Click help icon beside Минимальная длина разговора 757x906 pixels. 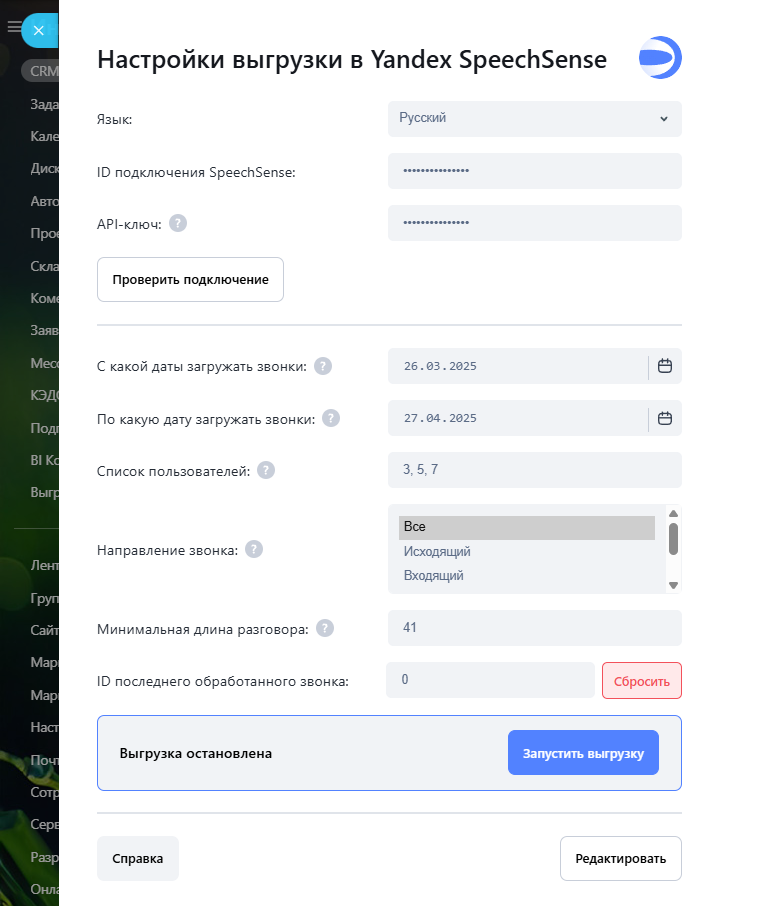[325, 628]
